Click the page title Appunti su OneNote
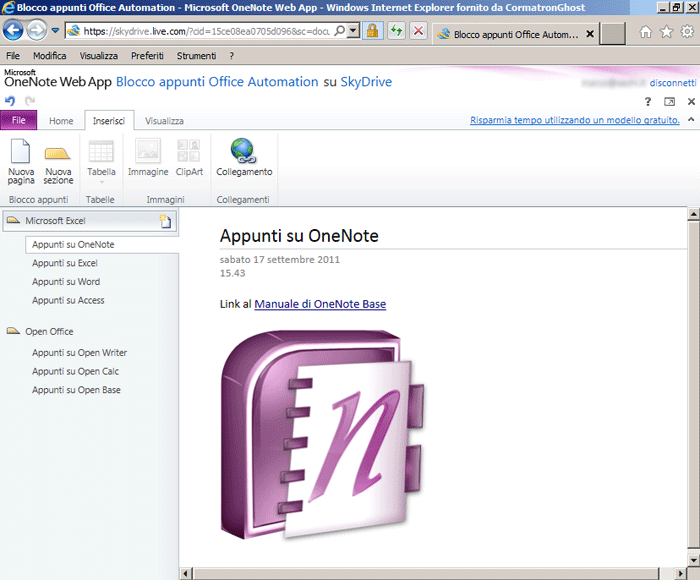 pos(299,236)
